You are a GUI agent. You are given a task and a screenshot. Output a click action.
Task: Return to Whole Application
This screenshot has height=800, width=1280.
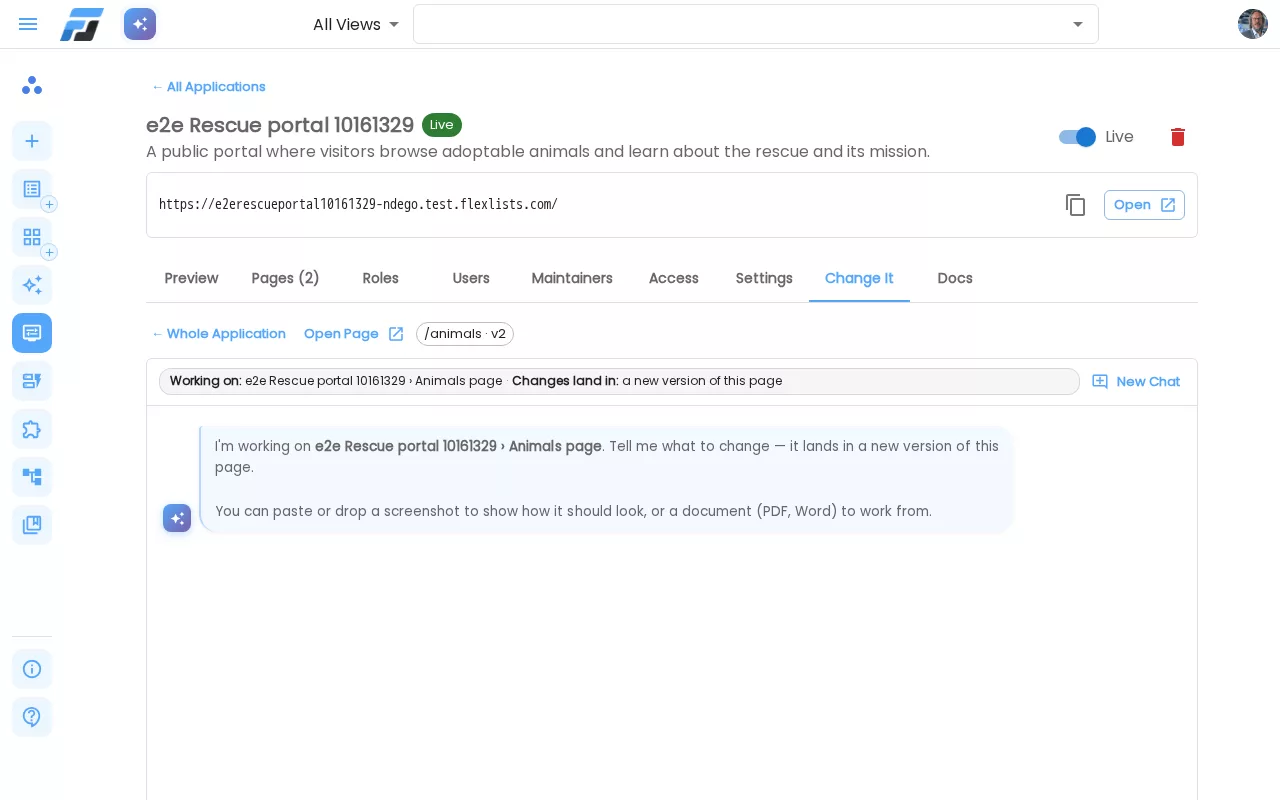click(x=218, y=334)
